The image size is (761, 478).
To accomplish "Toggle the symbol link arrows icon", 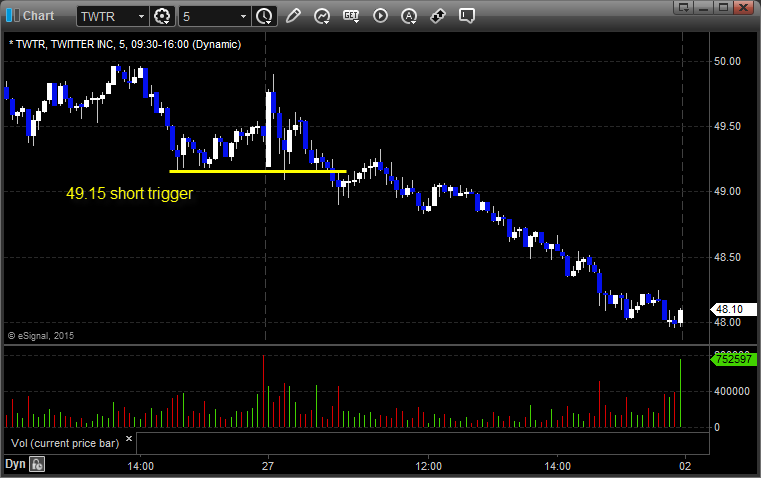I will tap(438, 16).
